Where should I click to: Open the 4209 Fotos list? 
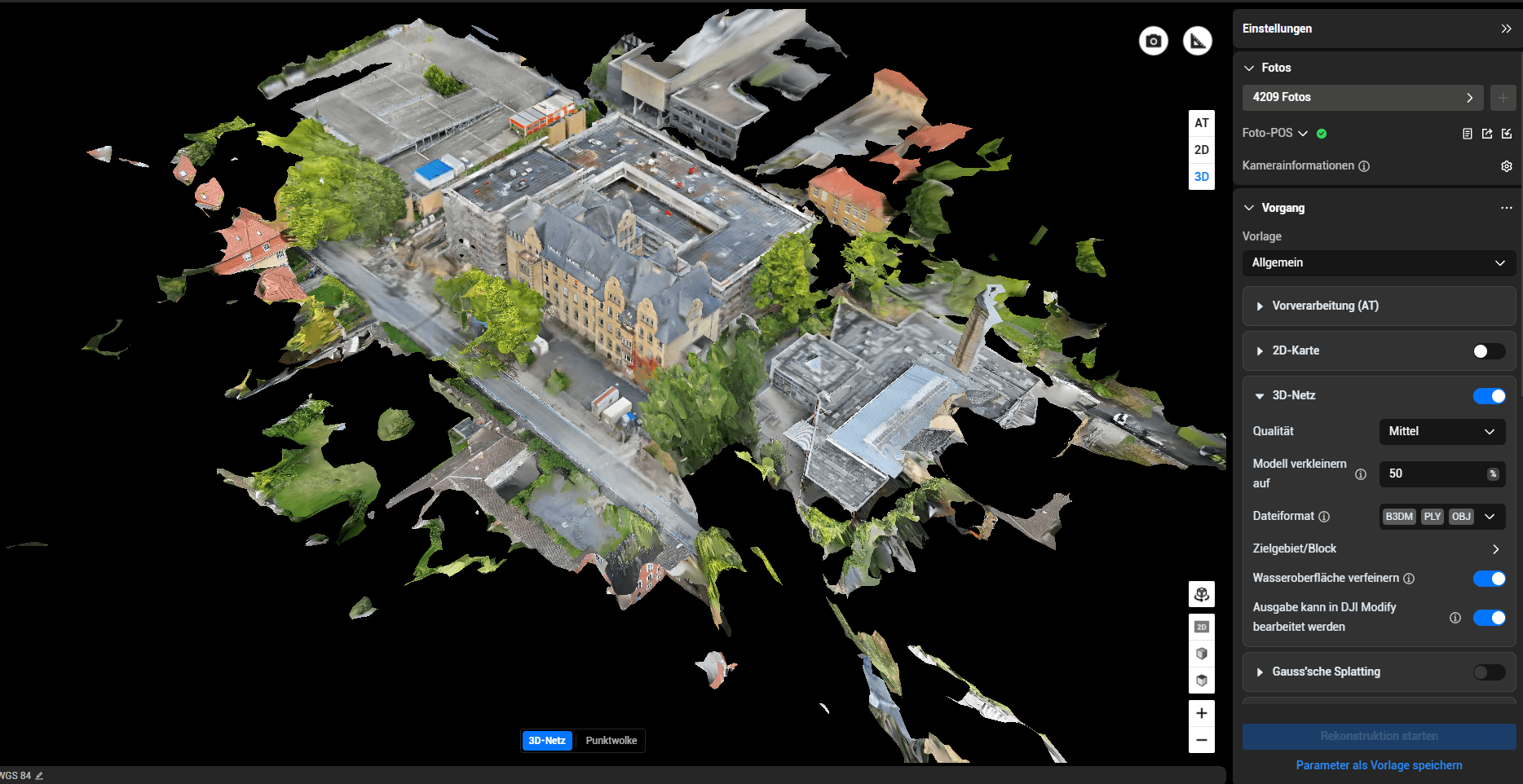(x=1362, y=97)
